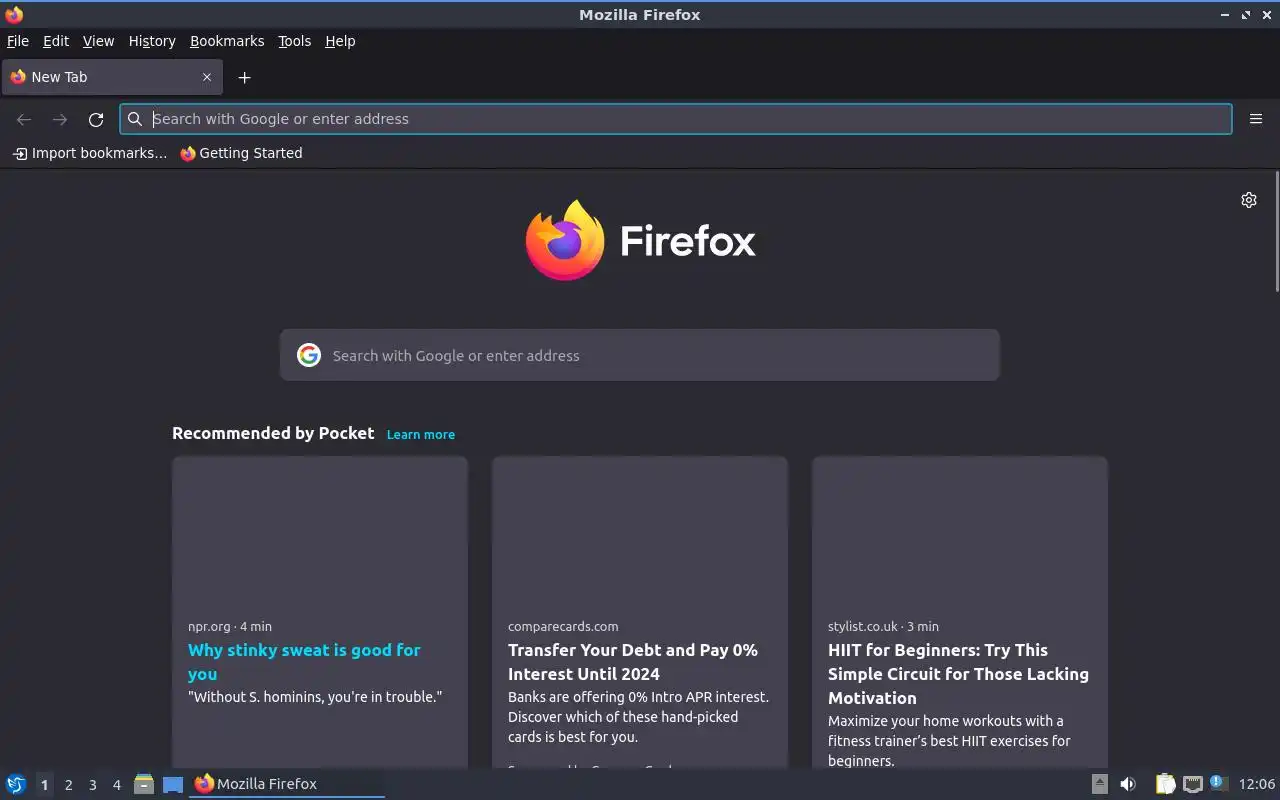The height and width of the screenshot is (800, 1280).
Task: Click the volume speaker tray icon
Action: point(1128,784)
